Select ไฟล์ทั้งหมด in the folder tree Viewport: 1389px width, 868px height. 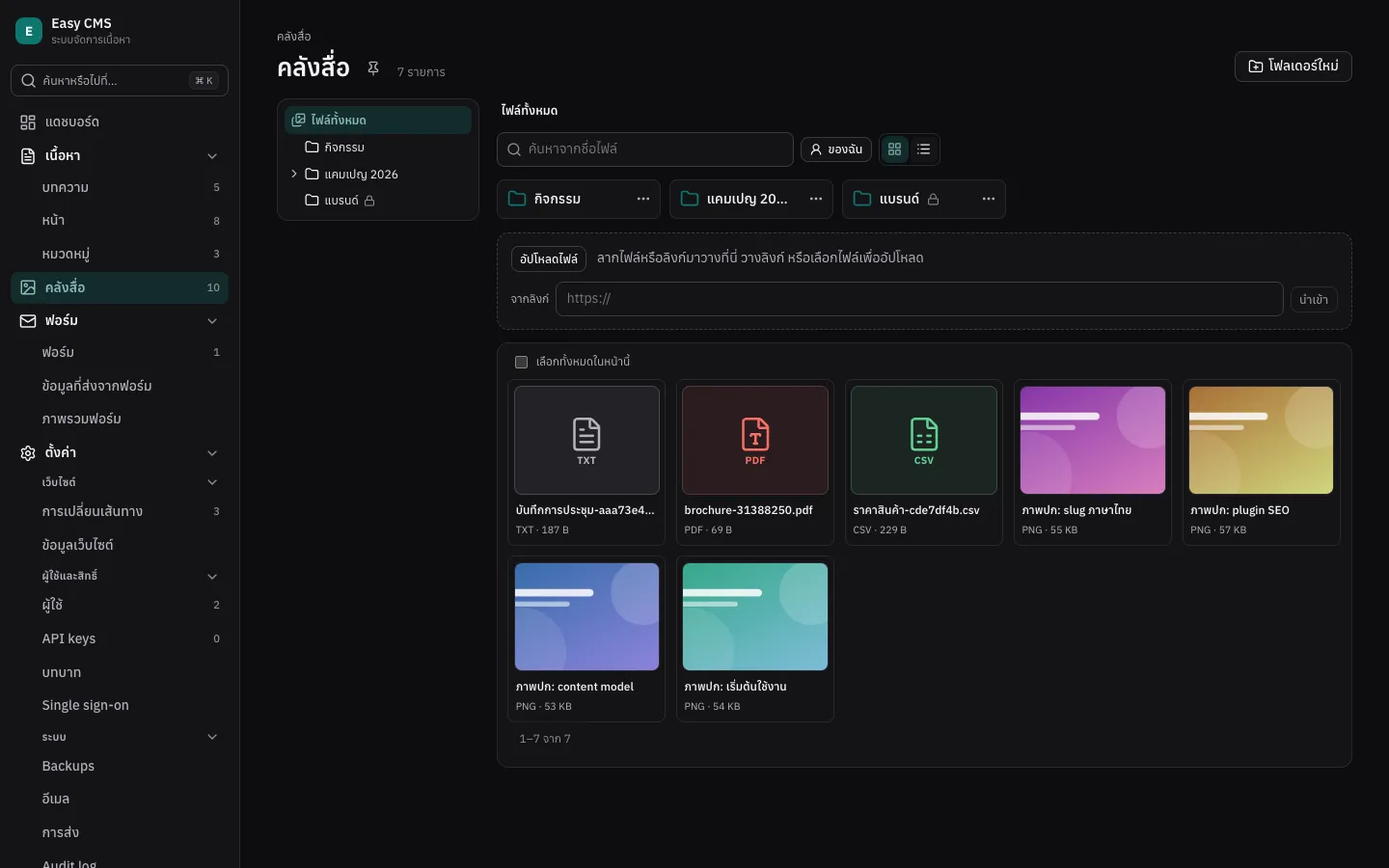coord(378,120)
